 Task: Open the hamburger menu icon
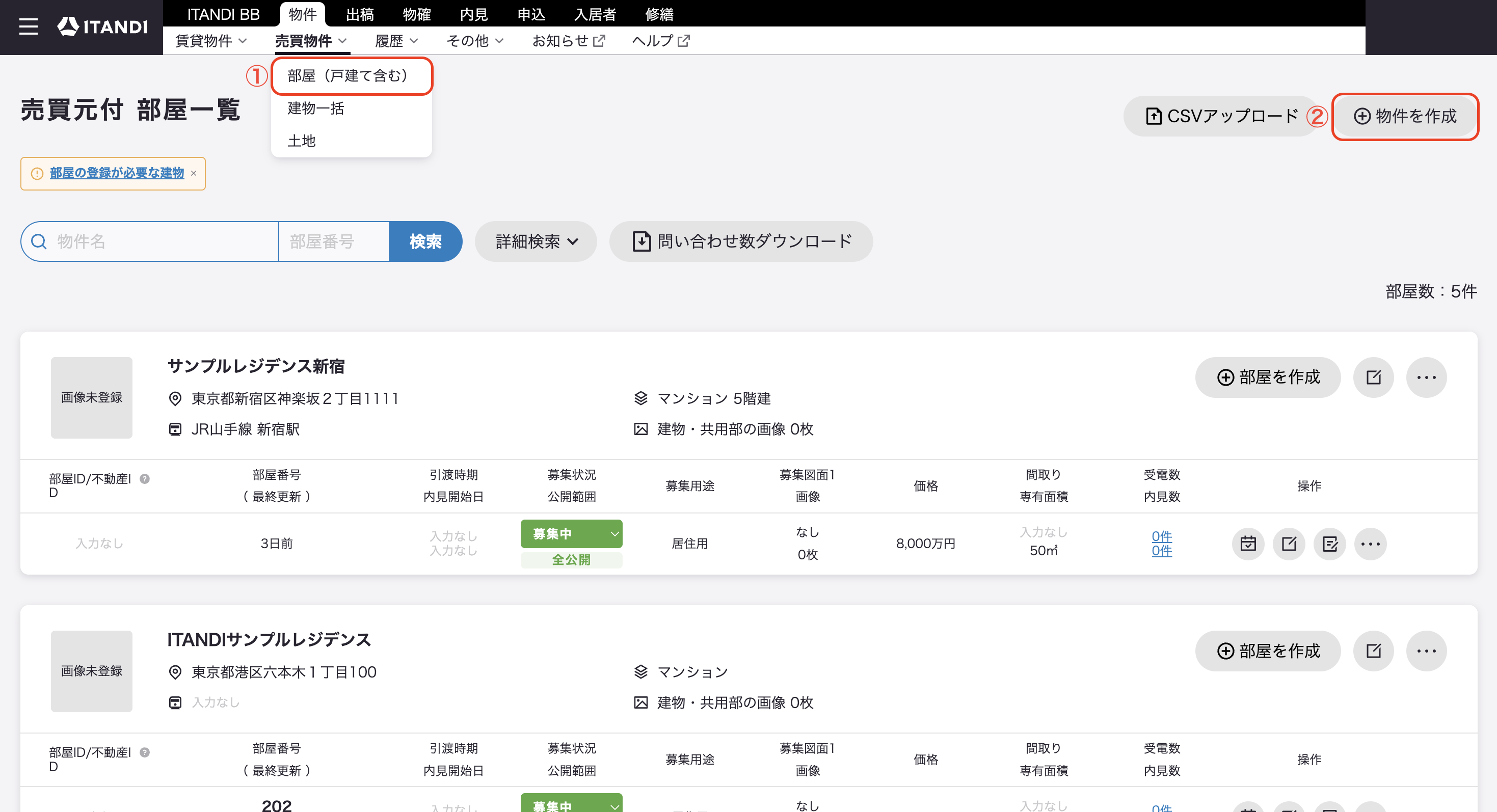pos(28,26)
